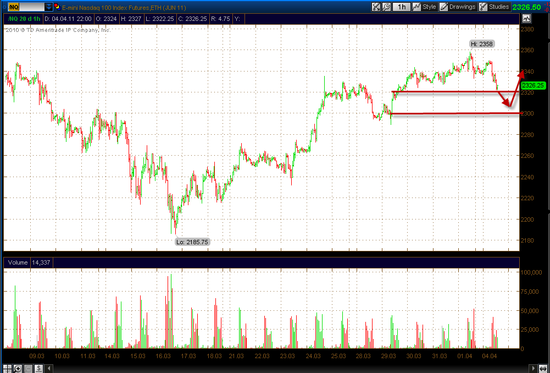
Task: Click the gray list icon in bottom bar
Action: click(28, 369)
